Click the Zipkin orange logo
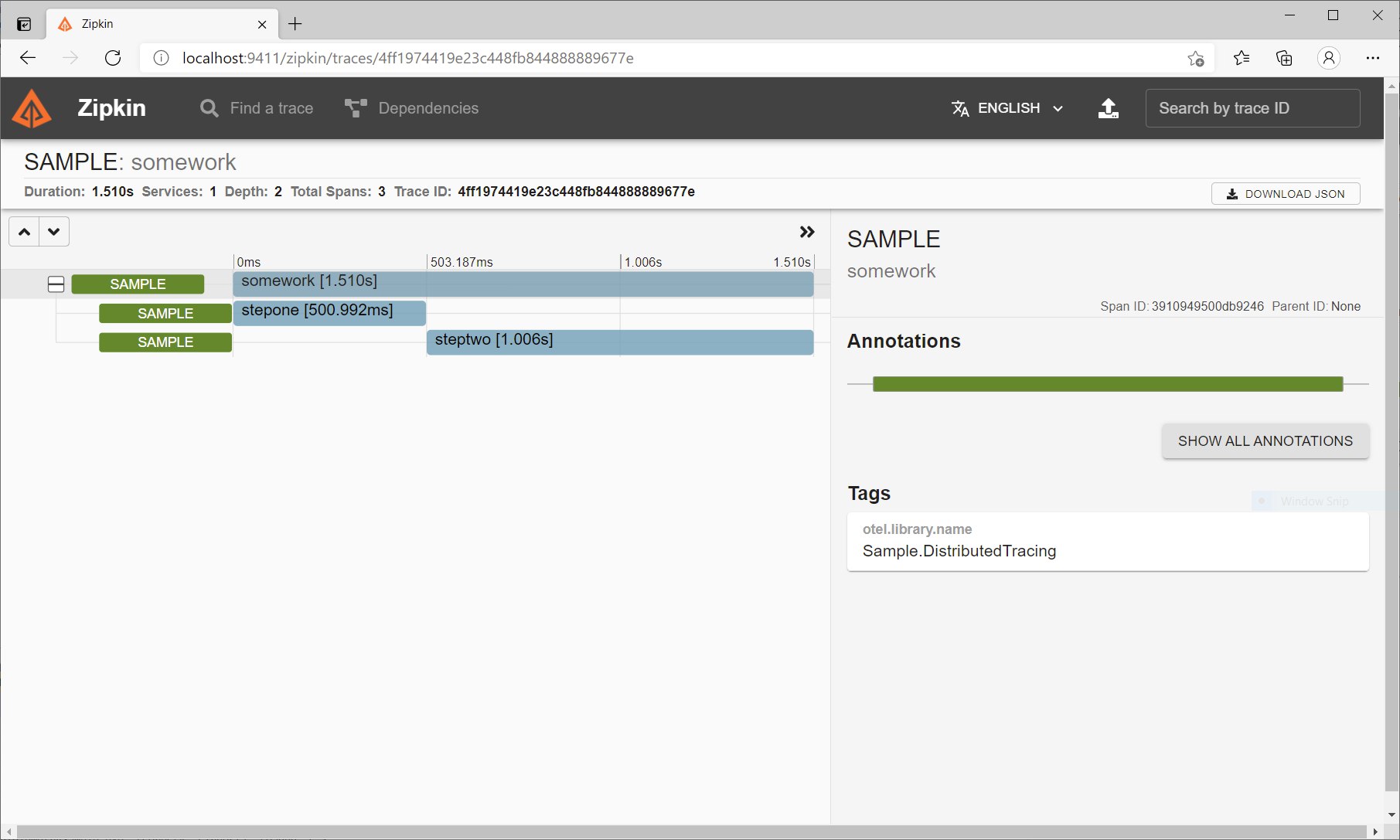This screenshot has height=840, width=1400. point(32,109)
